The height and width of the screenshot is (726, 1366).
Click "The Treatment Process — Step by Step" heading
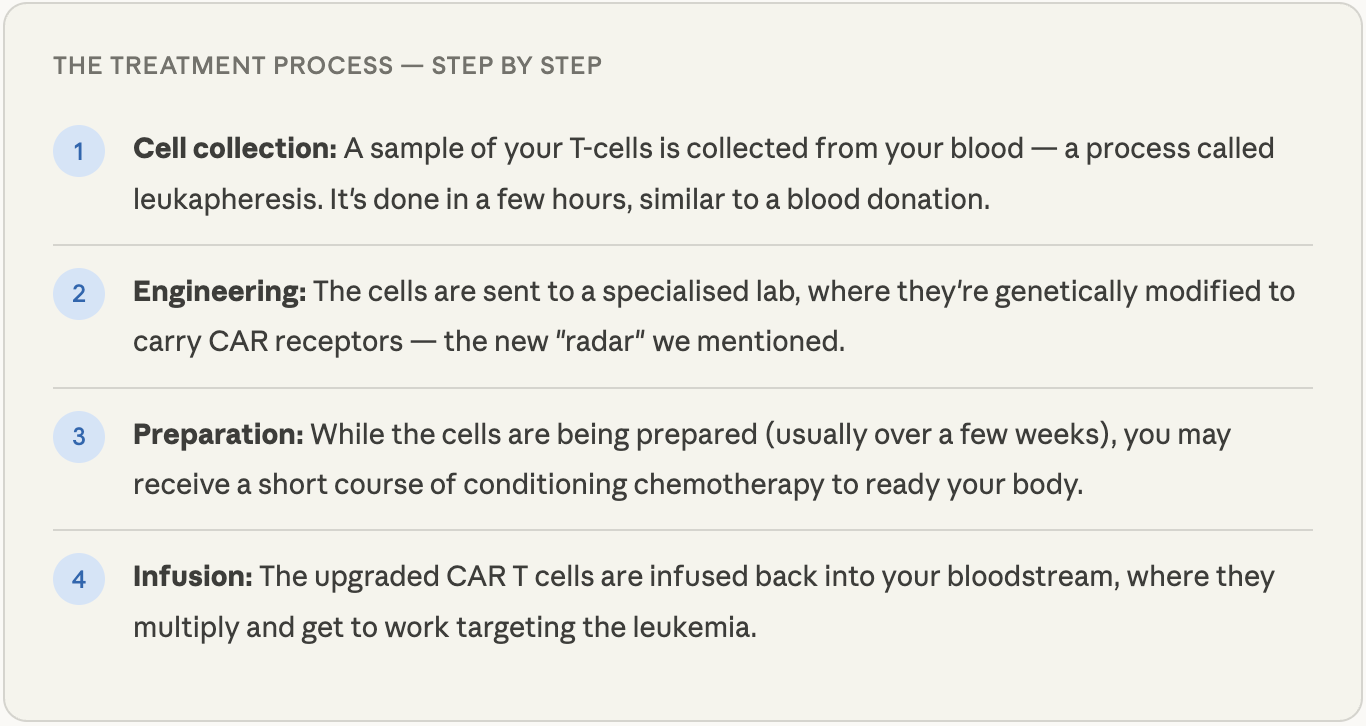(327, 66)
